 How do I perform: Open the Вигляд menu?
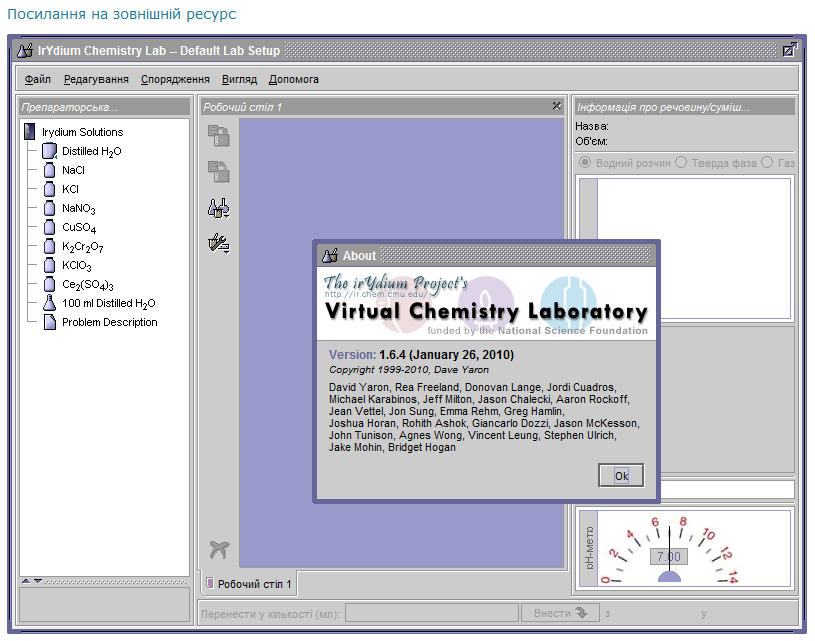(239, 79)
